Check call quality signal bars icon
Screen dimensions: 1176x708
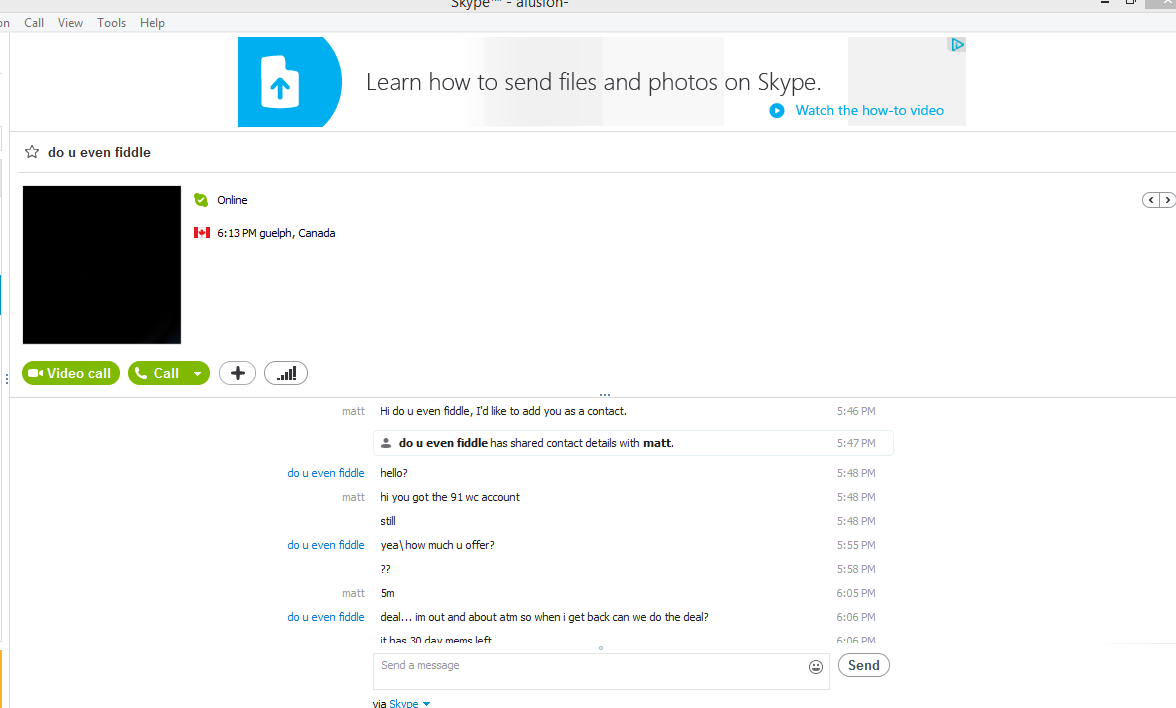286,373
